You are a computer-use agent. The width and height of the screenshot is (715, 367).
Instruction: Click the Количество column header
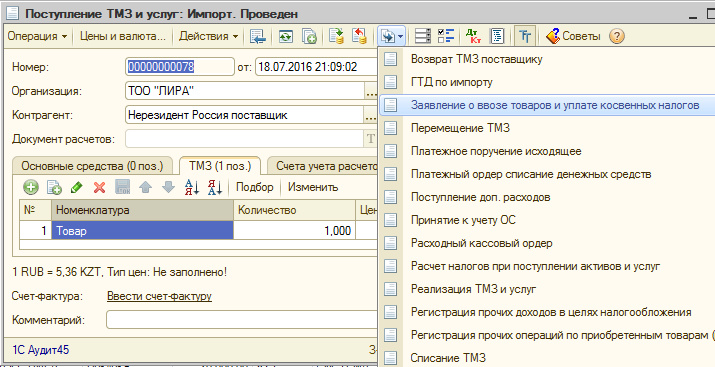pyautogui.click(x=294, y=210)
